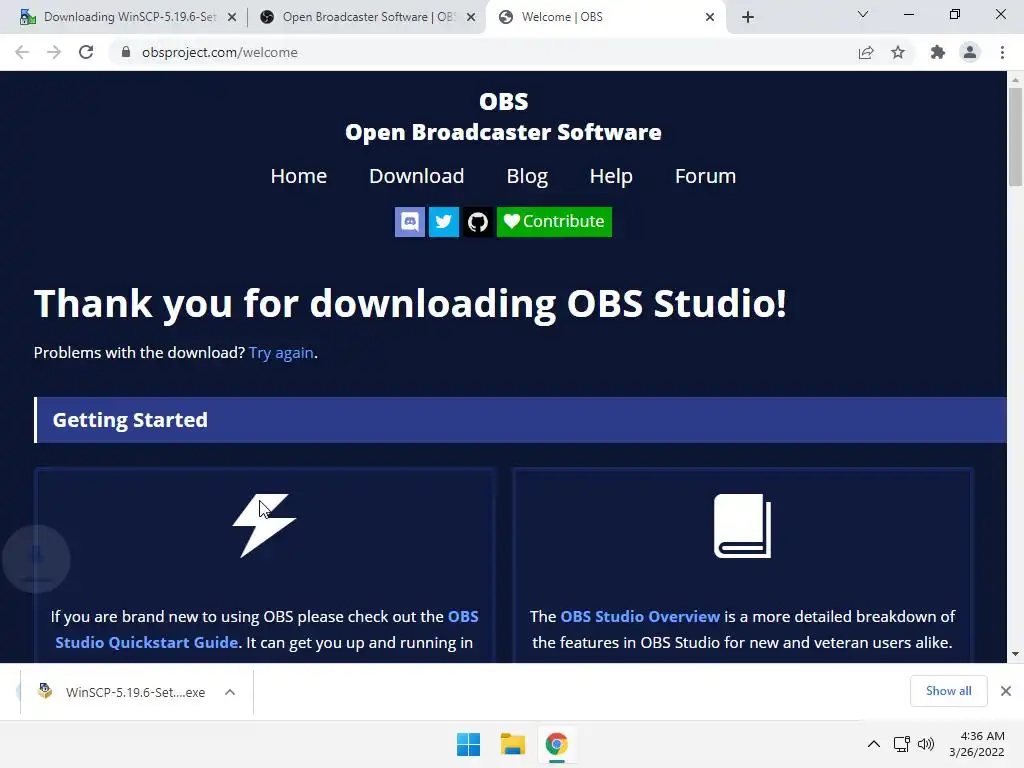Open the Twitter icon link
Image resolution: width=1024 pixels, height=768 pixels.
(443, 222)
